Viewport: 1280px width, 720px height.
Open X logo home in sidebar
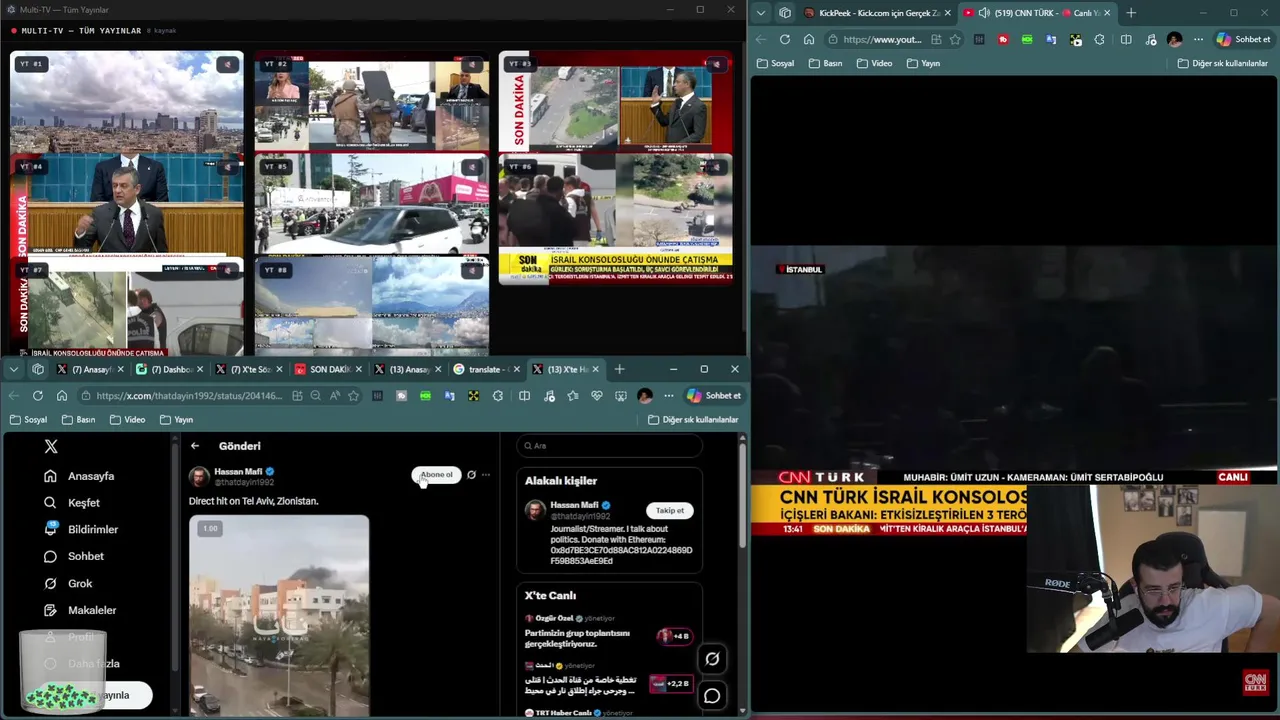[x=51, y=446]
